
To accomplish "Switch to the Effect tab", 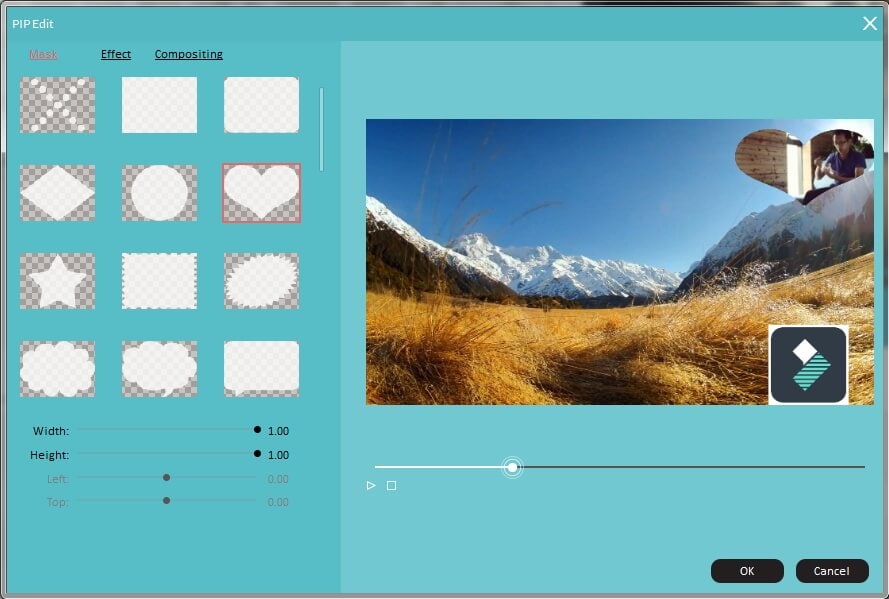I will pos(115,54).
